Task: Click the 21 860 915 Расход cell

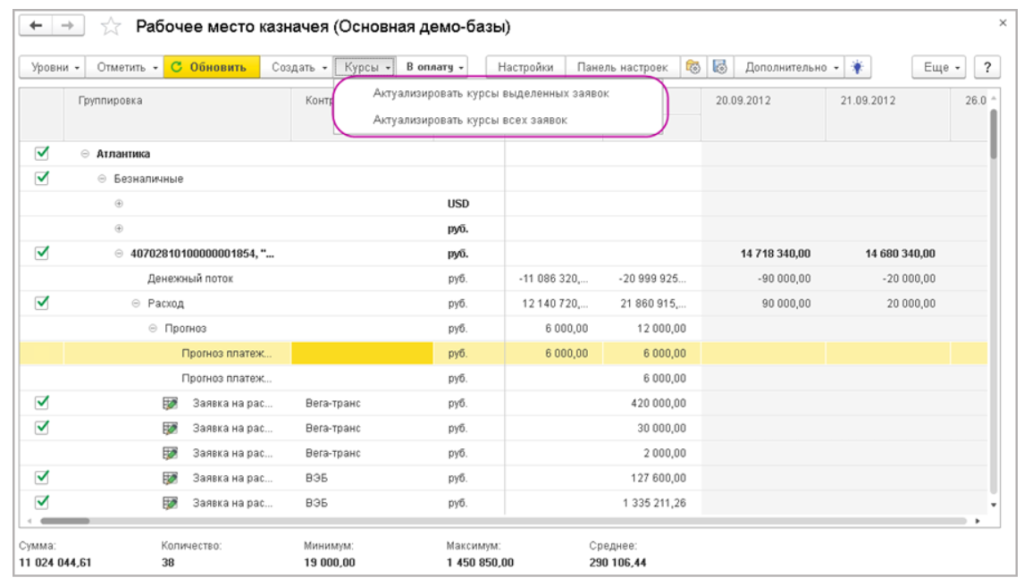Action: click(653, 303)
